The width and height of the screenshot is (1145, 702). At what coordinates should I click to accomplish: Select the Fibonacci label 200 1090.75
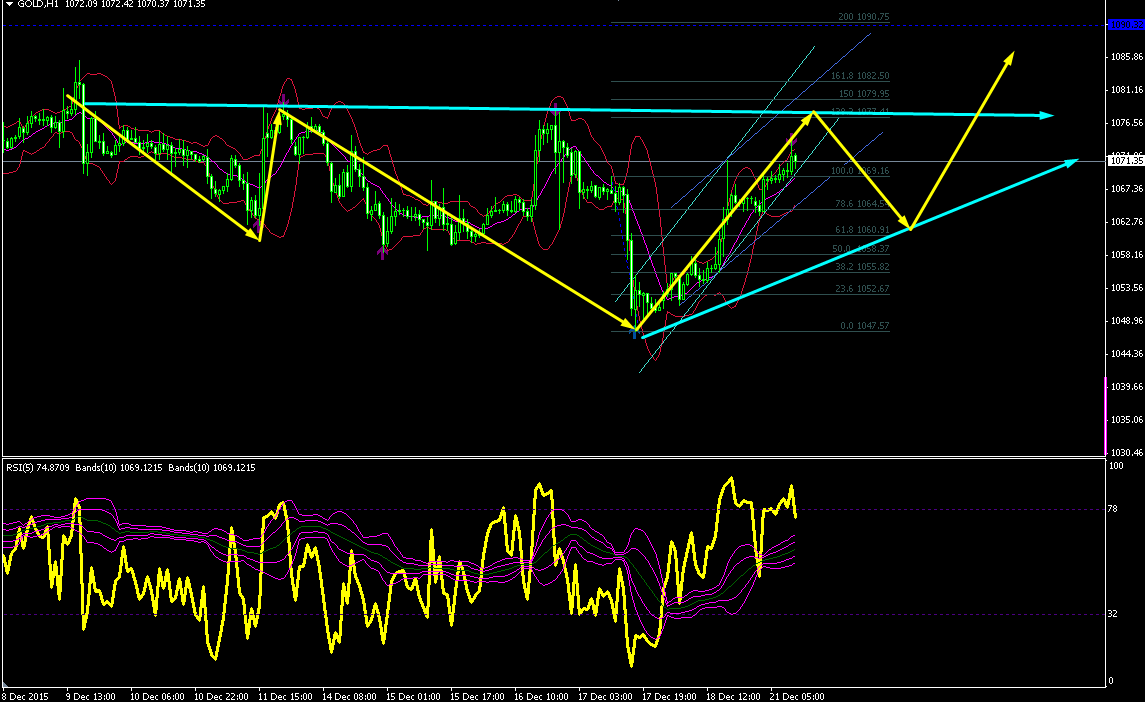point(863,17)
